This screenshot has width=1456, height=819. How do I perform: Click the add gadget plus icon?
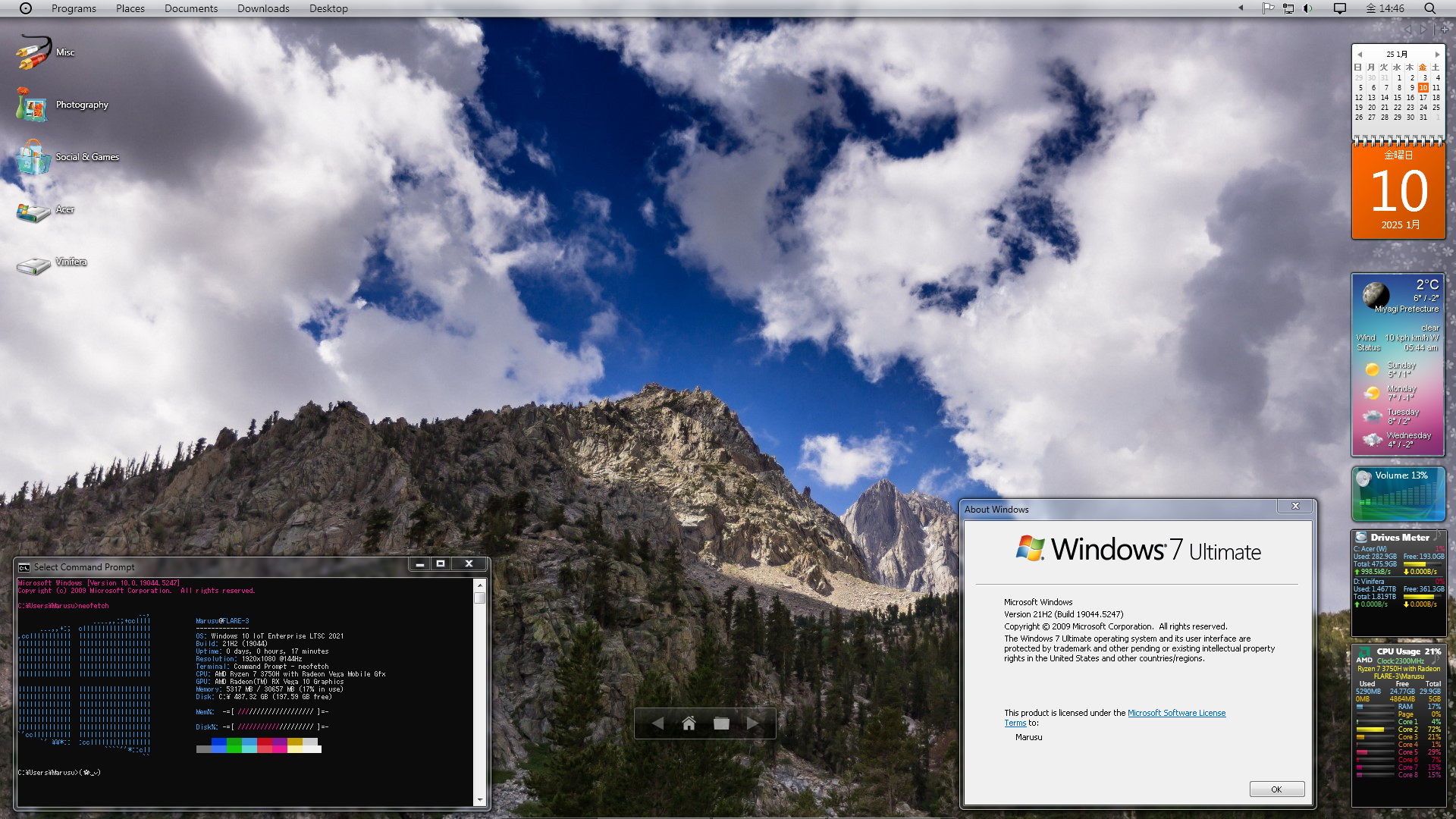tap(1445, 30)
